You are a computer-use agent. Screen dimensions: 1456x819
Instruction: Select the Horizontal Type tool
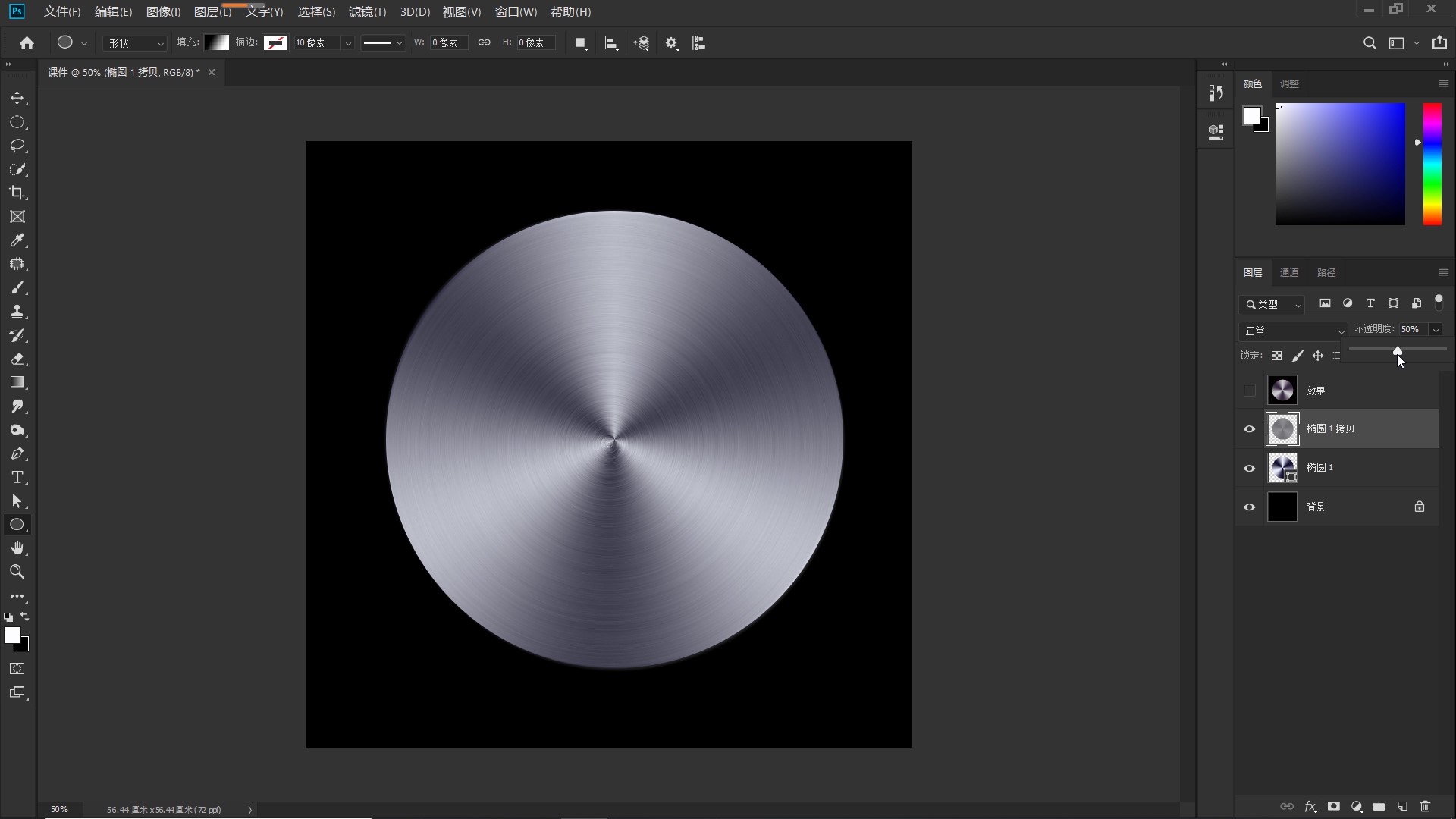click(17, 477)
